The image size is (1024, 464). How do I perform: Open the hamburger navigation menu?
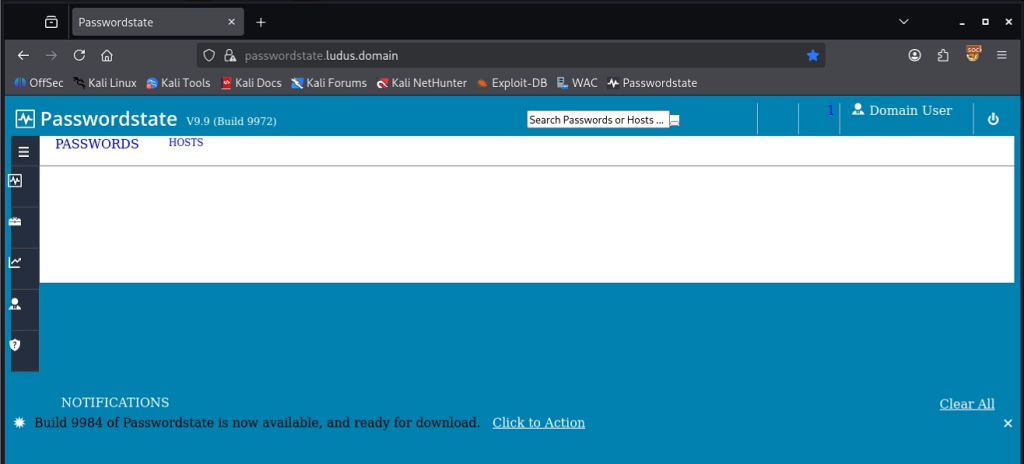[x=24, y=152]
